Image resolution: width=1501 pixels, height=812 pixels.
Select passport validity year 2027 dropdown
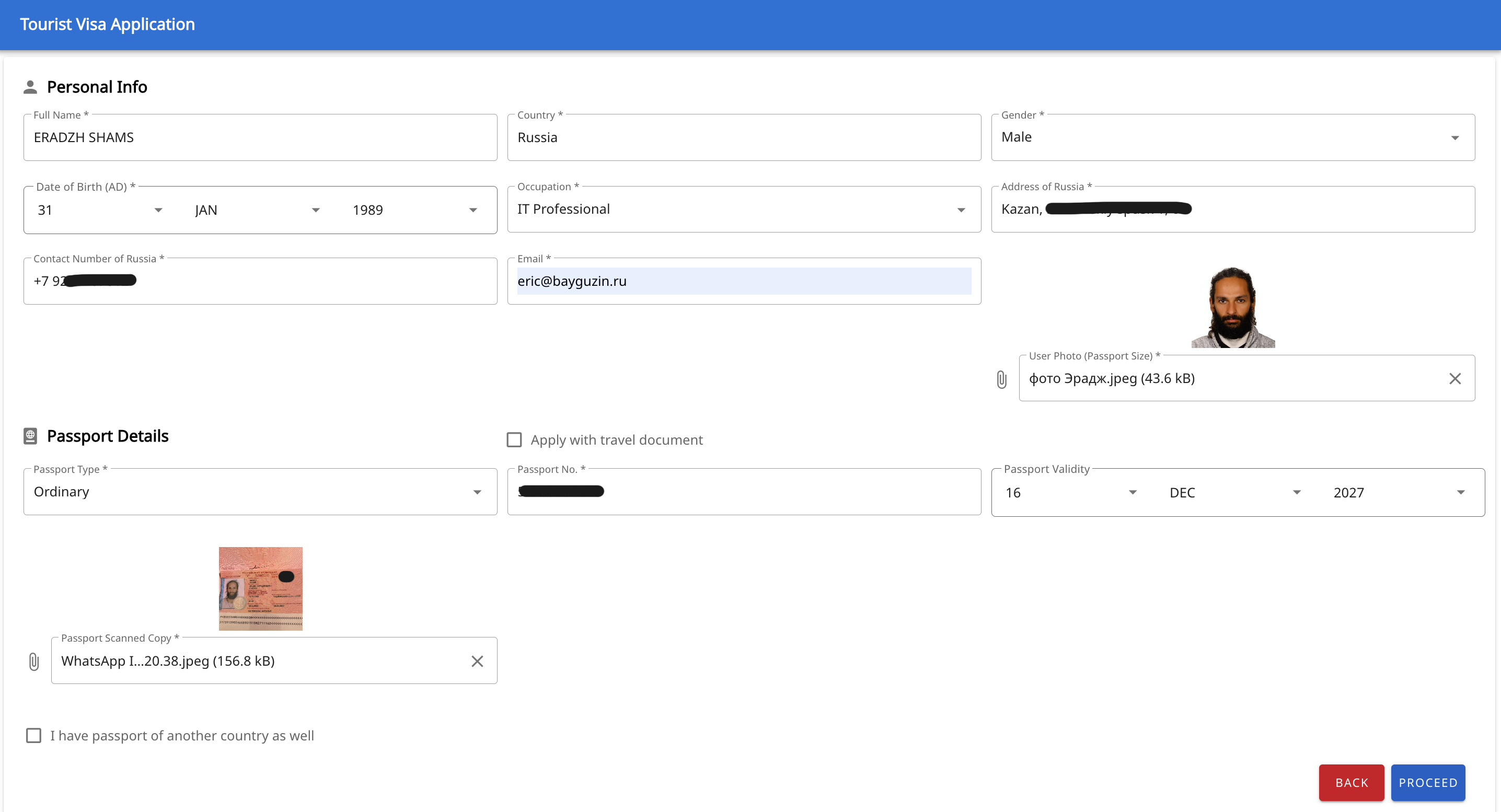click(1399, 493)
